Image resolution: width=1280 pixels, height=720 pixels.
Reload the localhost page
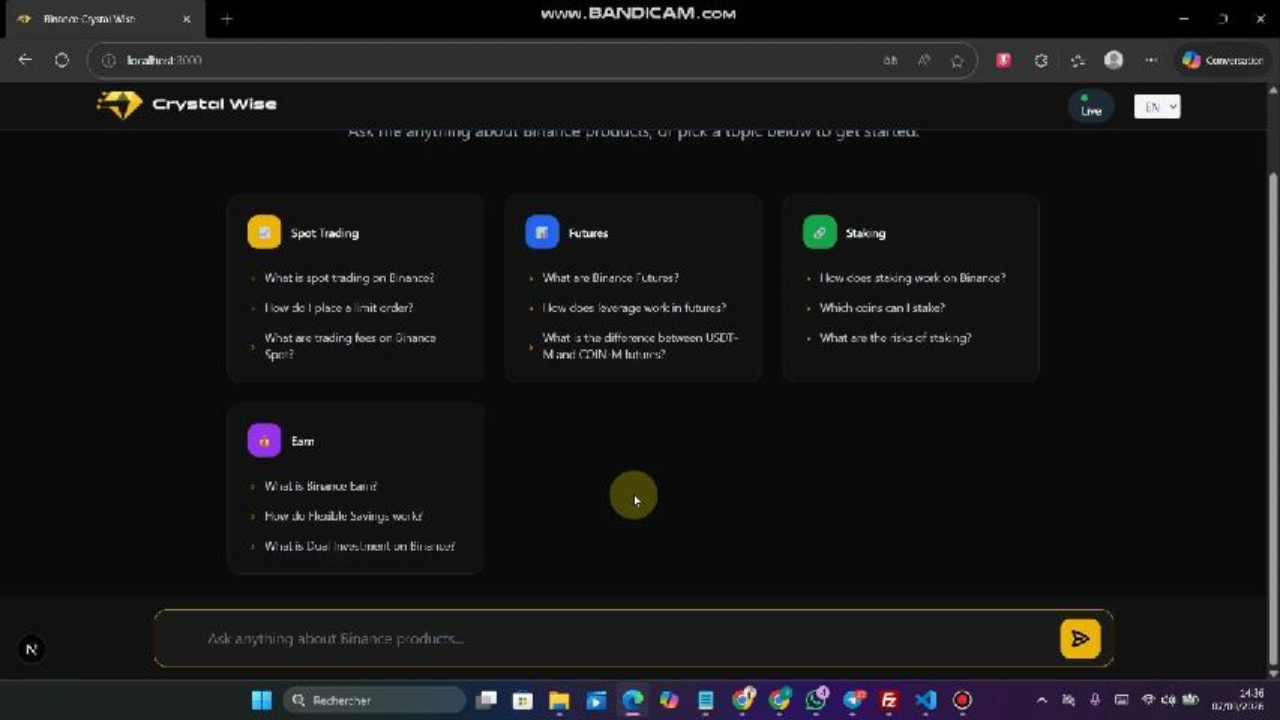[62, 60]
